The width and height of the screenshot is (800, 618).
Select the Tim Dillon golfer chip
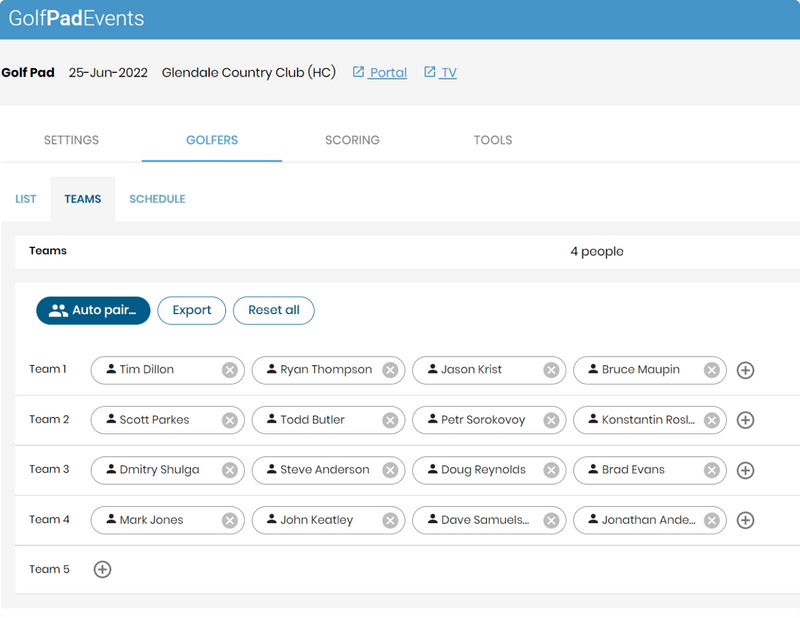[x=167, y=370]
